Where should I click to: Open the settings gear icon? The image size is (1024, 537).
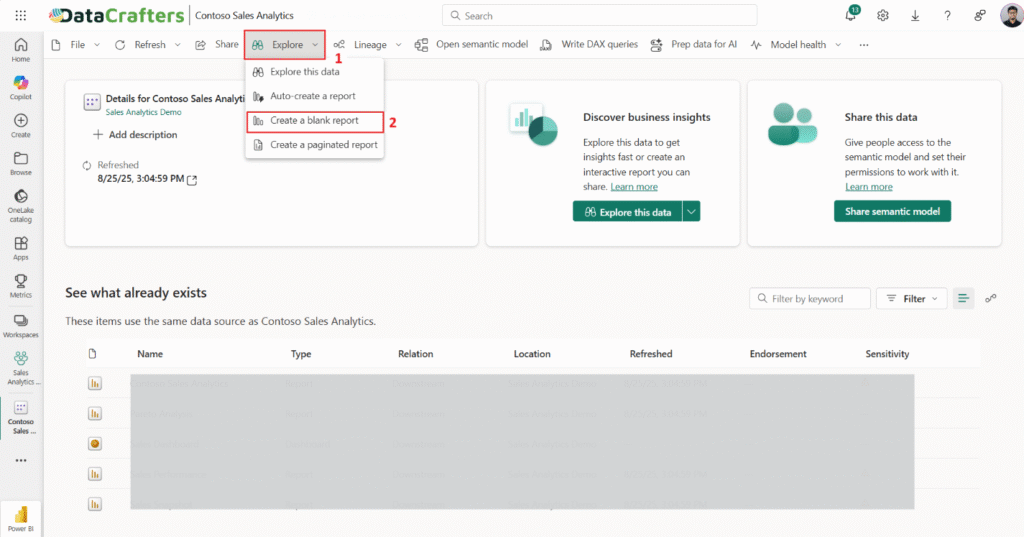tap(883, 16)
